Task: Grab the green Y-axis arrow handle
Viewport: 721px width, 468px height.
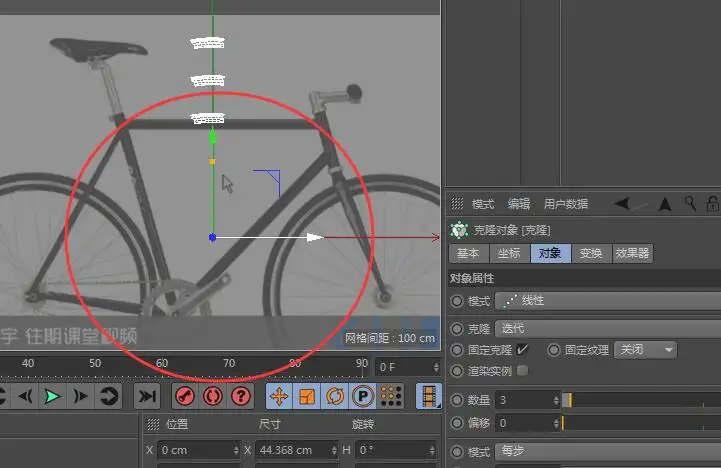Action: 212,137
